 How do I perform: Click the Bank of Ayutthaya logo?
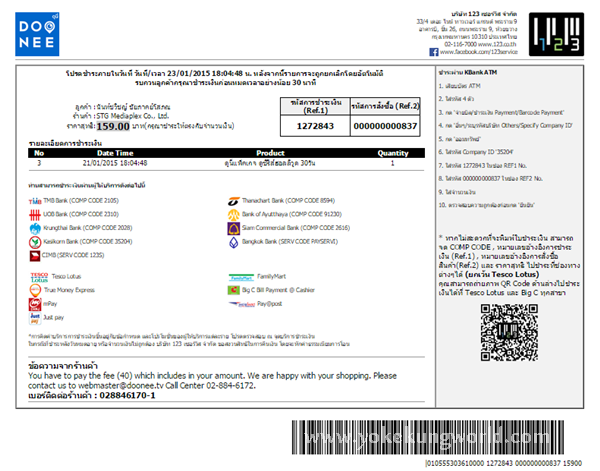[234, 214]
